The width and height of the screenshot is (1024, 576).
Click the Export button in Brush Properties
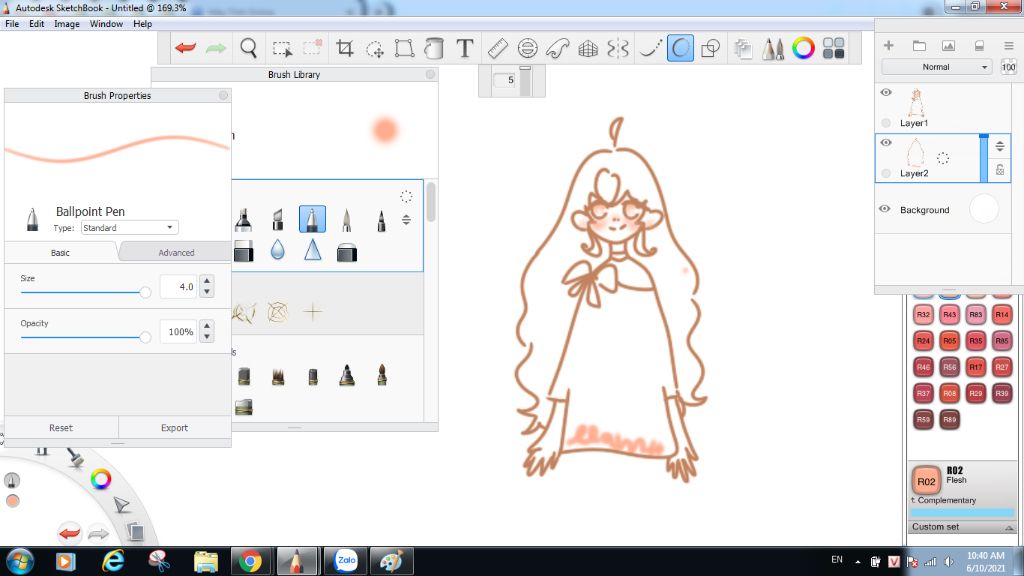(174, 428)
